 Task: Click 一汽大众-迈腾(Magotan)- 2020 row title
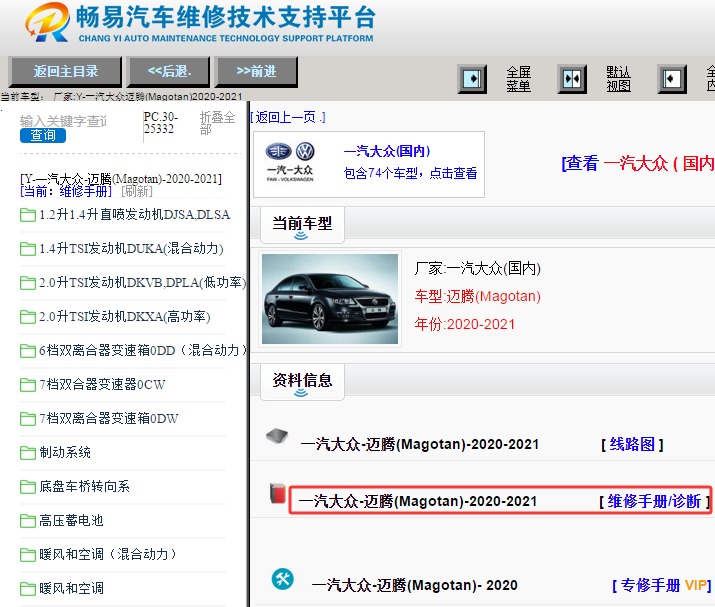pos(414,585)
